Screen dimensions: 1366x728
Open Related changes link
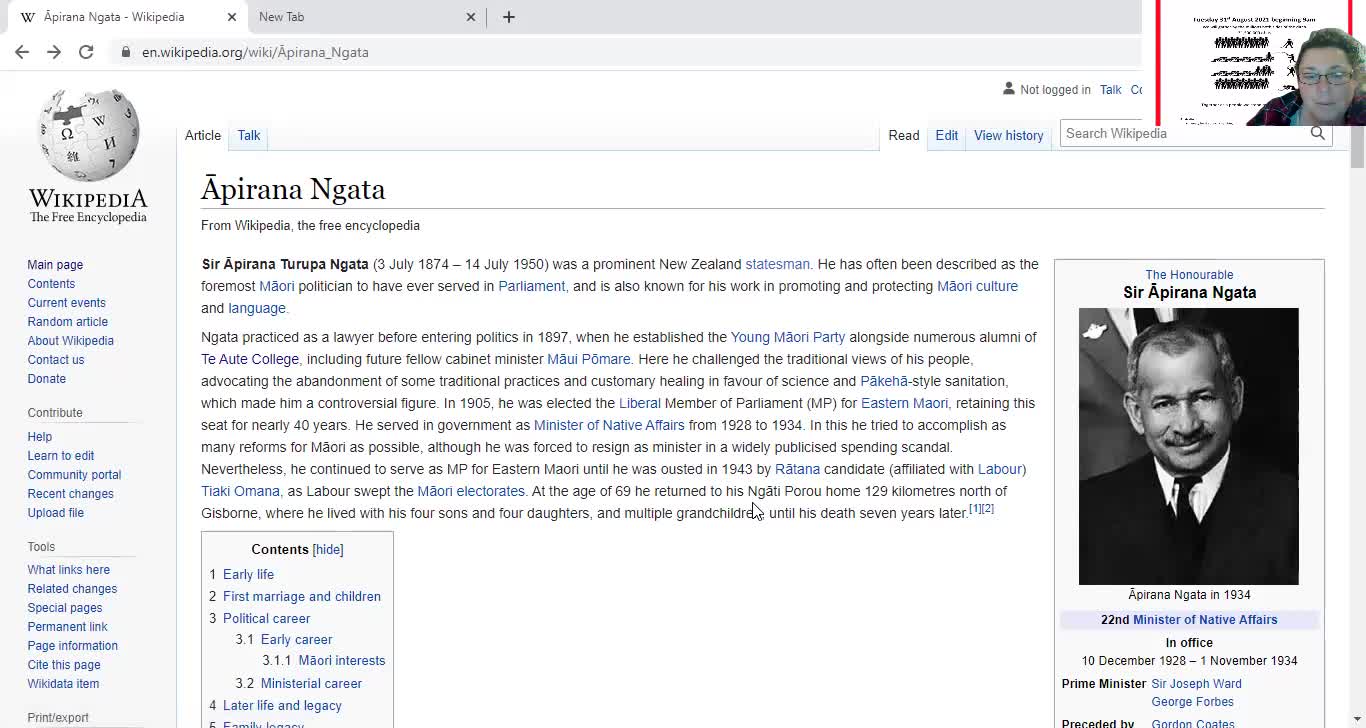click(x=72, y=589)
